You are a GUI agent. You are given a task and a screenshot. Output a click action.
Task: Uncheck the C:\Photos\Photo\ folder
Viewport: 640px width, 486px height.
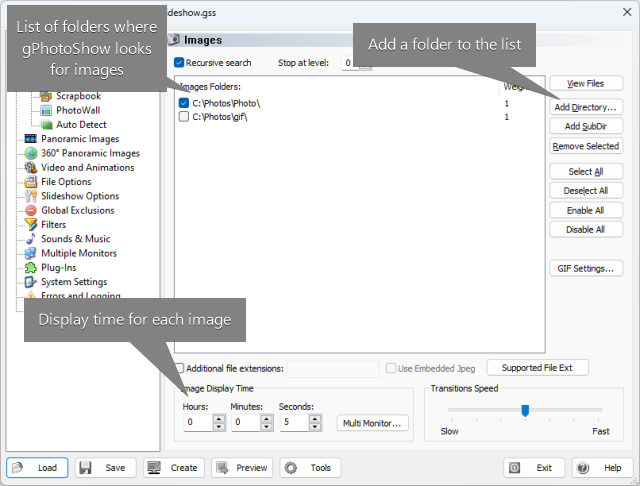184,103
